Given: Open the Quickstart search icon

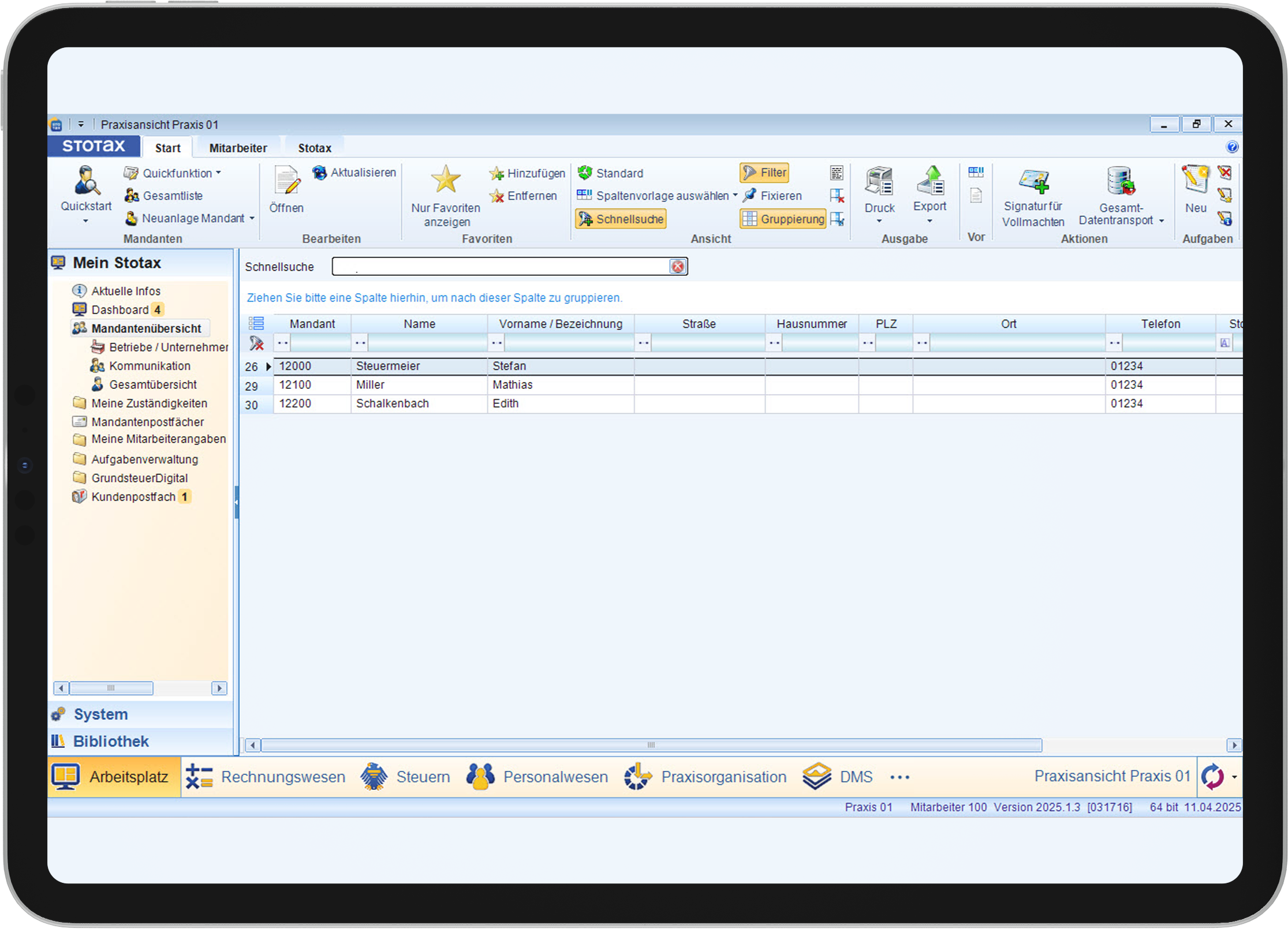Looking at the screenshot, I should [86, 181].
